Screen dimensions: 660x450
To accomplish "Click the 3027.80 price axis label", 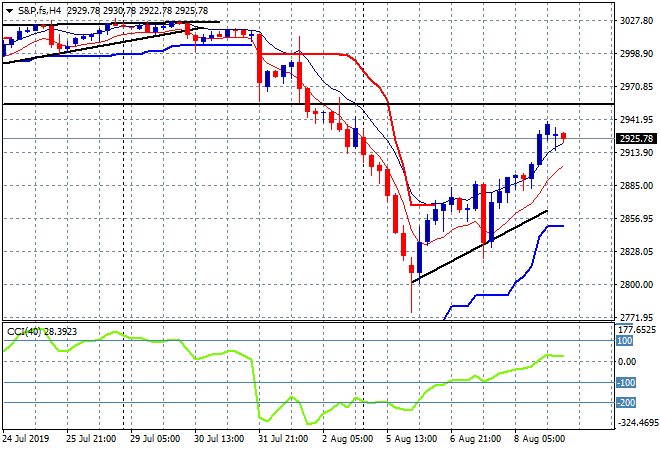I will (636, 21).
